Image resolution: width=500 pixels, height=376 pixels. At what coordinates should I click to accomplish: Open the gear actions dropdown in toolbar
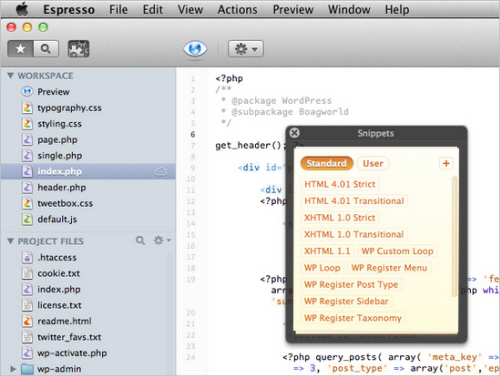[246, 49]
